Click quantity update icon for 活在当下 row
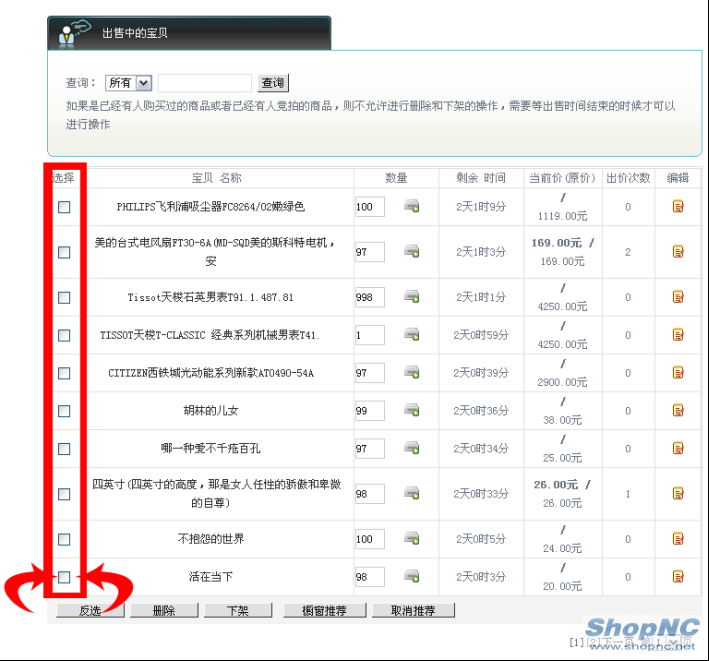The height and width of the screenshot is (661, 709). [x=411, y=577]
